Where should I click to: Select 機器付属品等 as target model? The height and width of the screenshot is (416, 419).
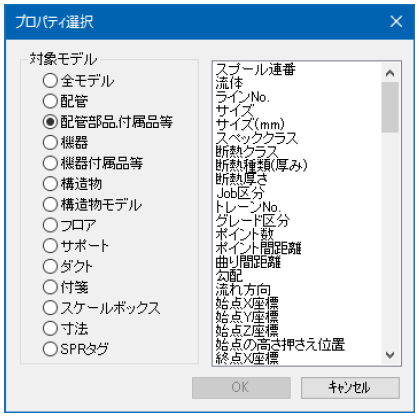(93, 163)
